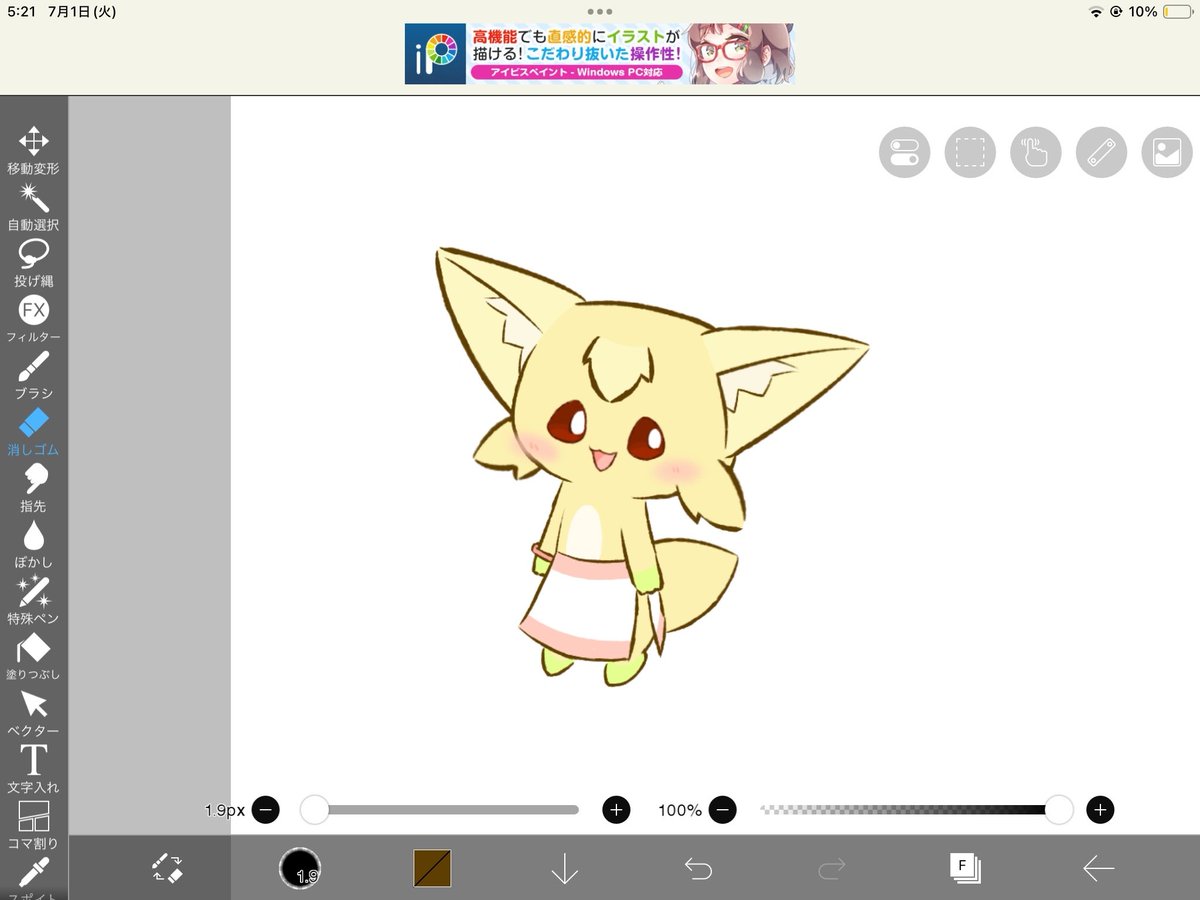
Task: Click the brush thickness slider track
Action: point(440,809)
